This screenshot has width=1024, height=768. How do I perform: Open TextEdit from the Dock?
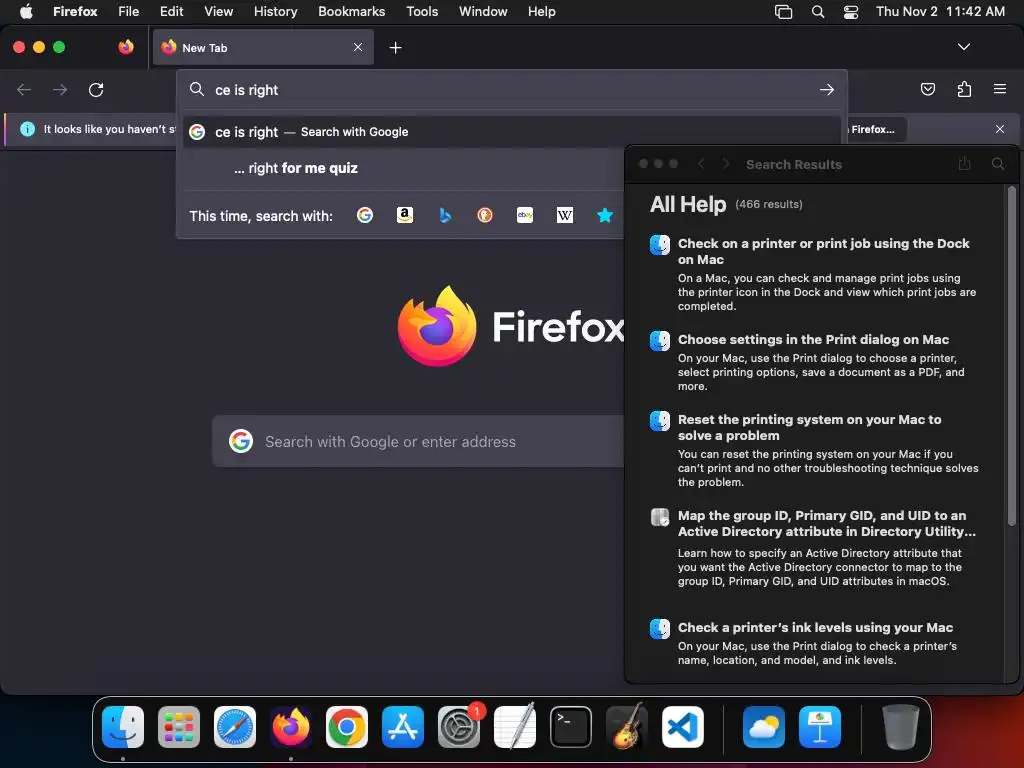pos(515,726)
